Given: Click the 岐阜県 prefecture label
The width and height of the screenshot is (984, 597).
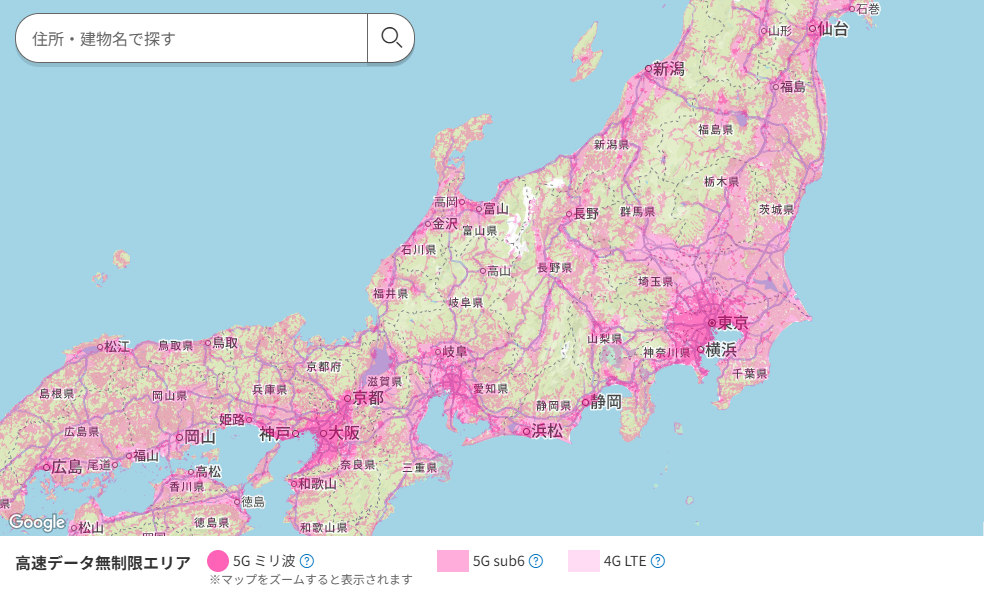Looking at the screenshot, I should (466, 303).
